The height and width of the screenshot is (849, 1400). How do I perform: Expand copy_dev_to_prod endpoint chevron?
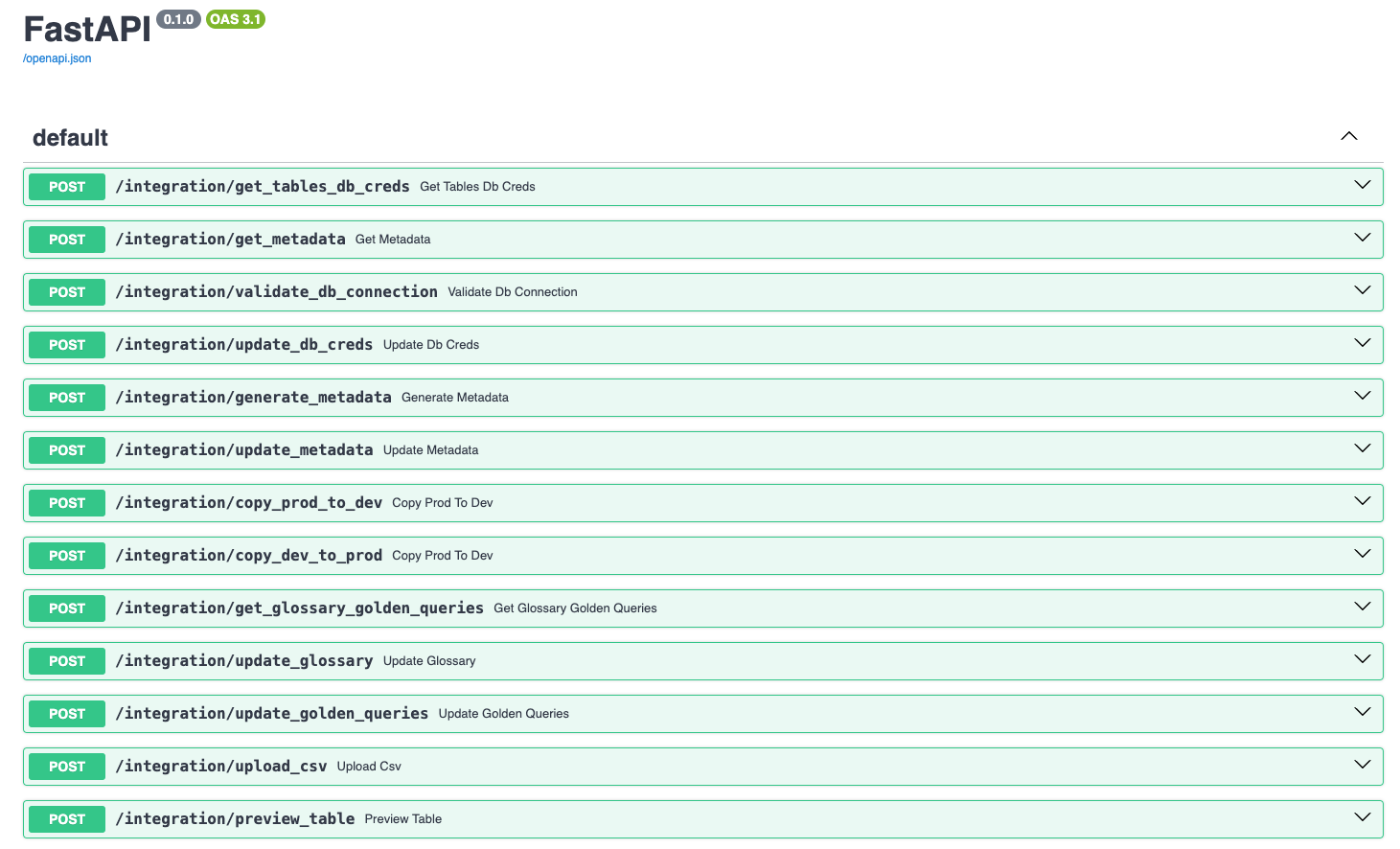pyautogui.click(x=1362, y=554)
